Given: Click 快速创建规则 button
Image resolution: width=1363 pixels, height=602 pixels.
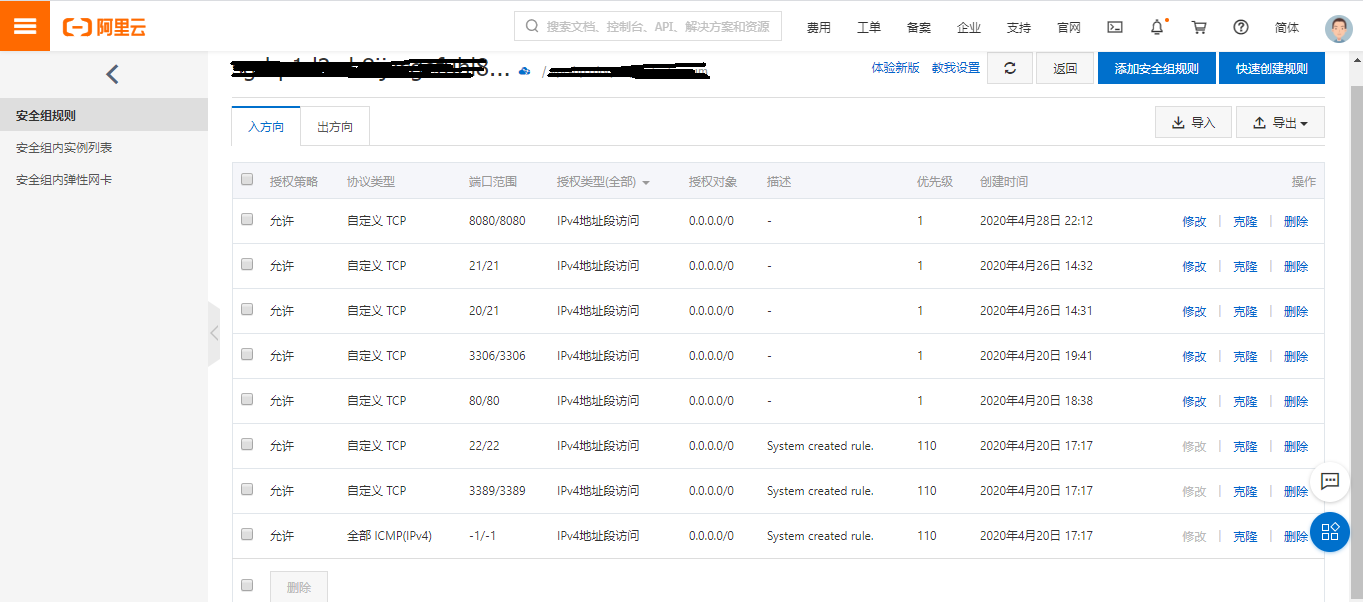Looking at the screenshot, I should coord(1272,68).
